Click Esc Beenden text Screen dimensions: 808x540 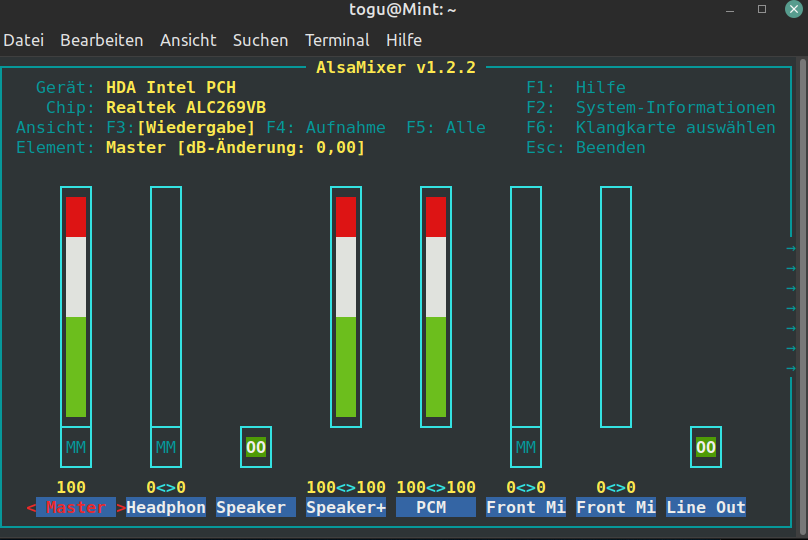[585, 147]
